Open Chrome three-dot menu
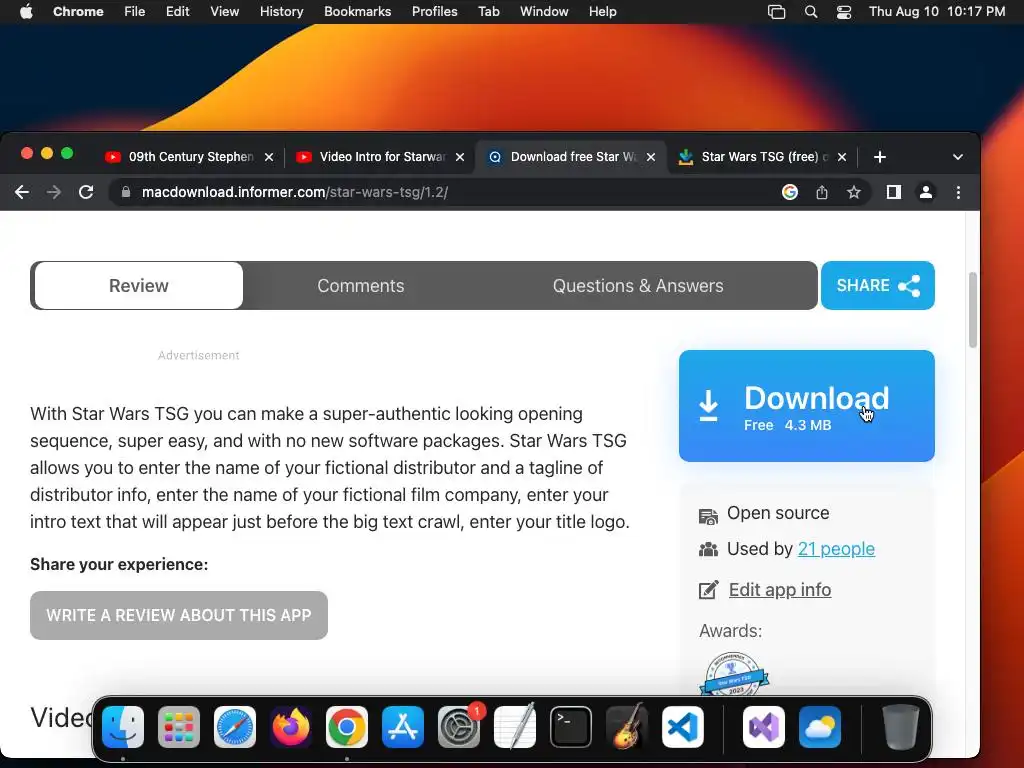This screenshot has height=768, width=1024. (958, 192)
